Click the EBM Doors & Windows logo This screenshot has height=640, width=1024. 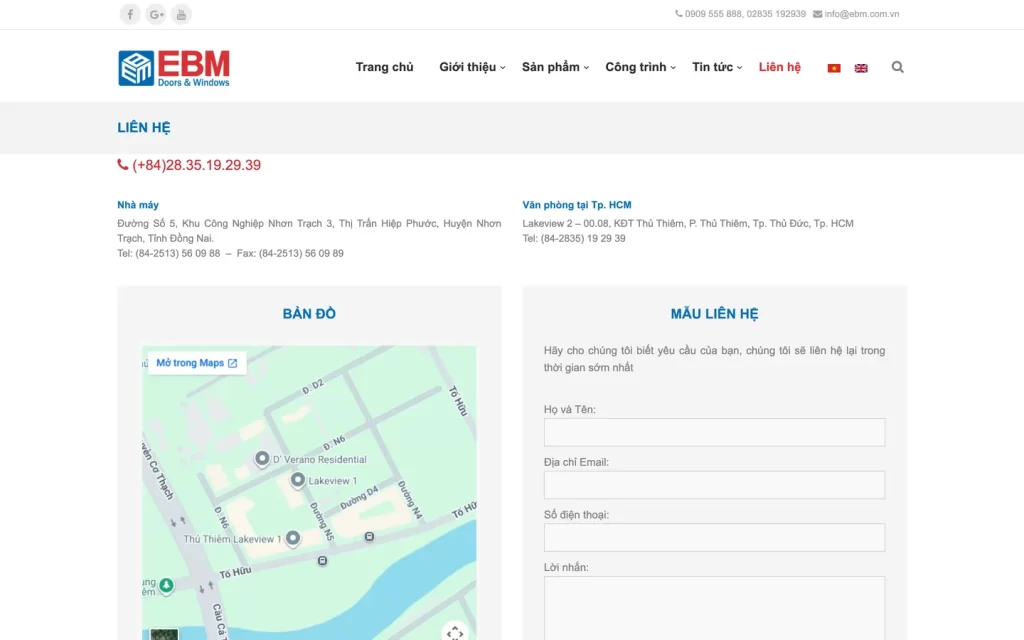click(174, 68)
